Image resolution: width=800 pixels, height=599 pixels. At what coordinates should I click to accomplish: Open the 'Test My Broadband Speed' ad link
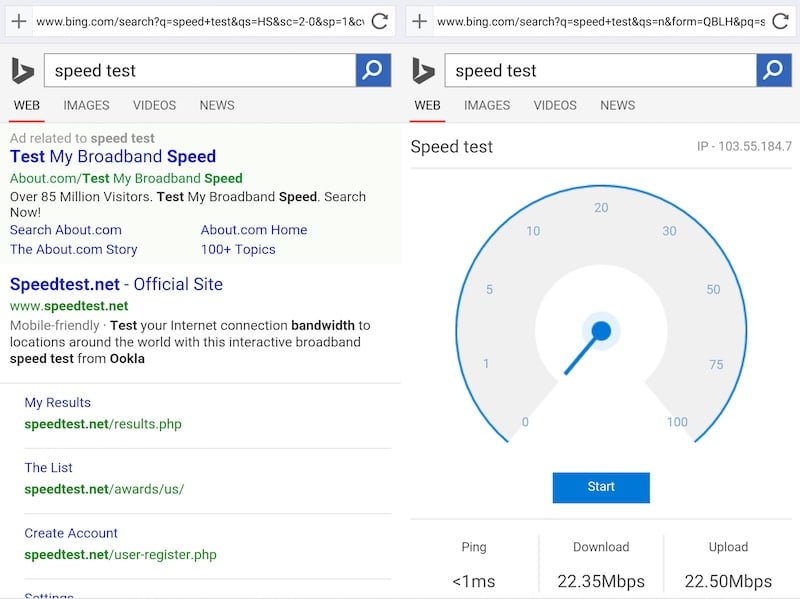click(113, 156)
